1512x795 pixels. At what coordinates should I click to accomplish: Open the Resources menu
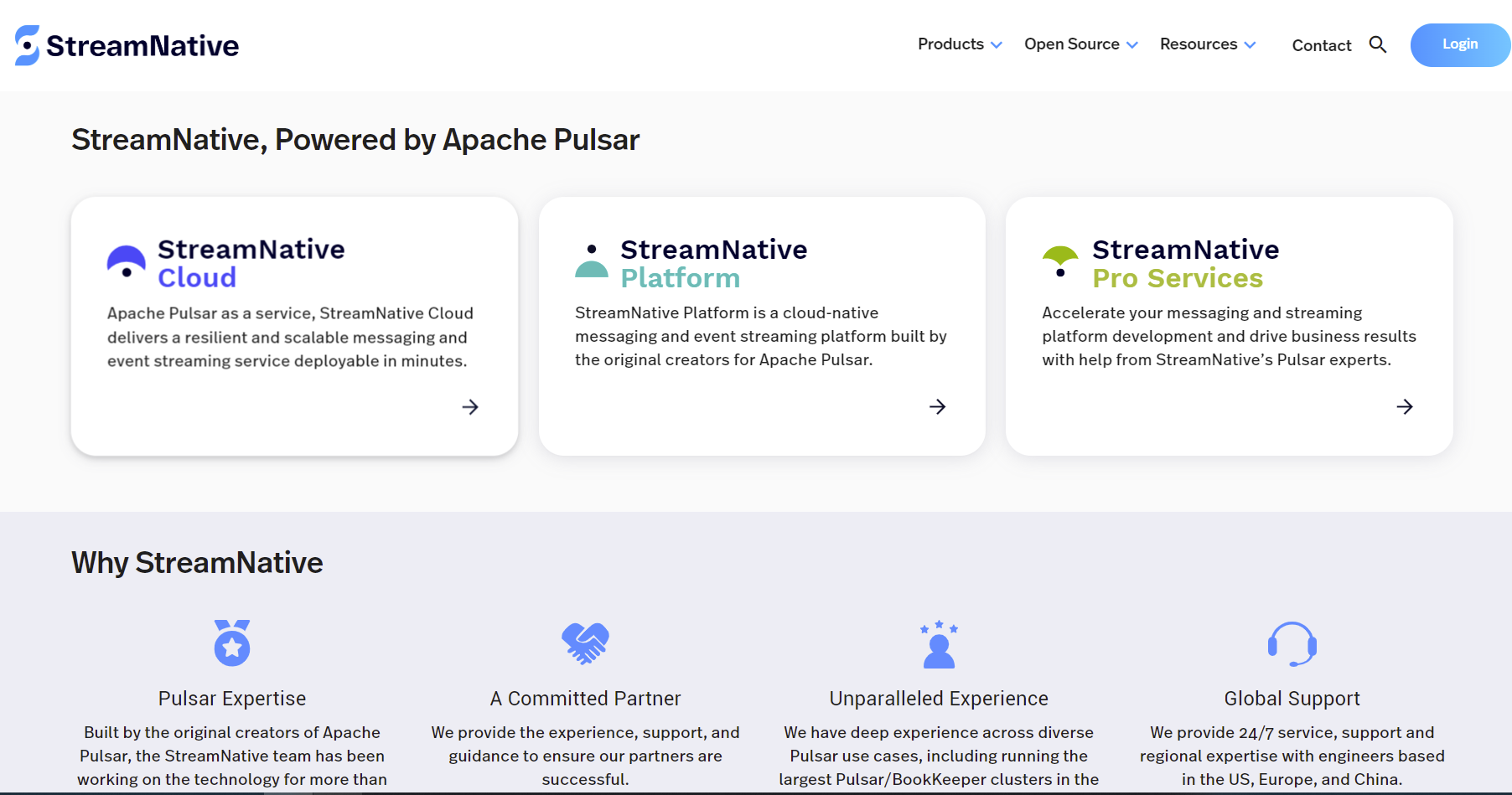[x=1208, y=44]
